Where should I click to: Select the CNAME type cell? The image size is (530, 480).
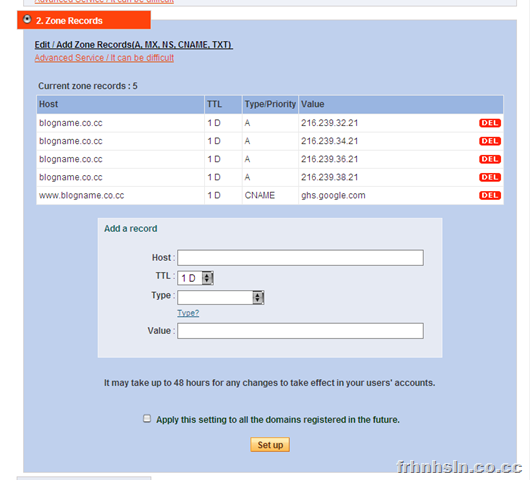pos(270,195)
